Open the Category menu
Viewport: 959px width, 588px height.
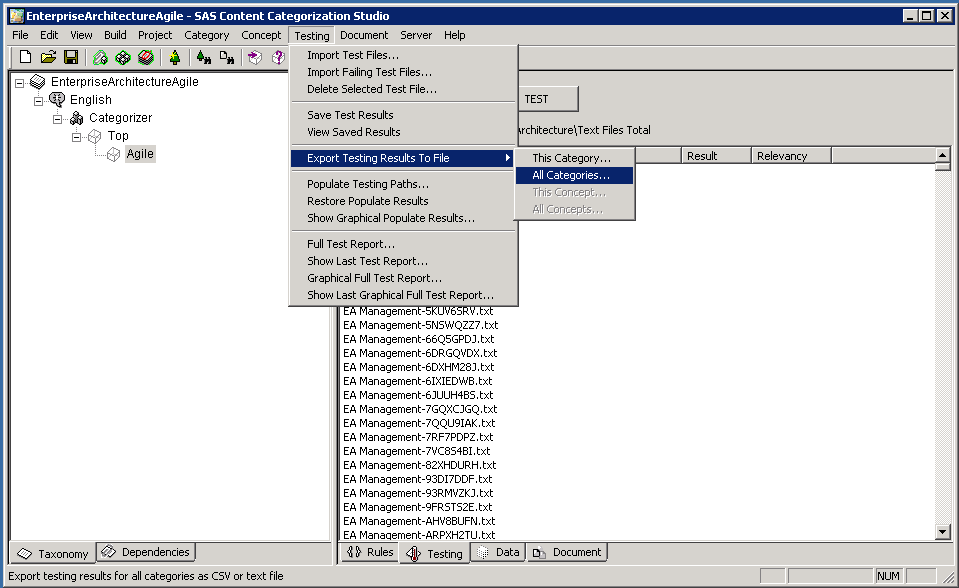pos(207,35)
